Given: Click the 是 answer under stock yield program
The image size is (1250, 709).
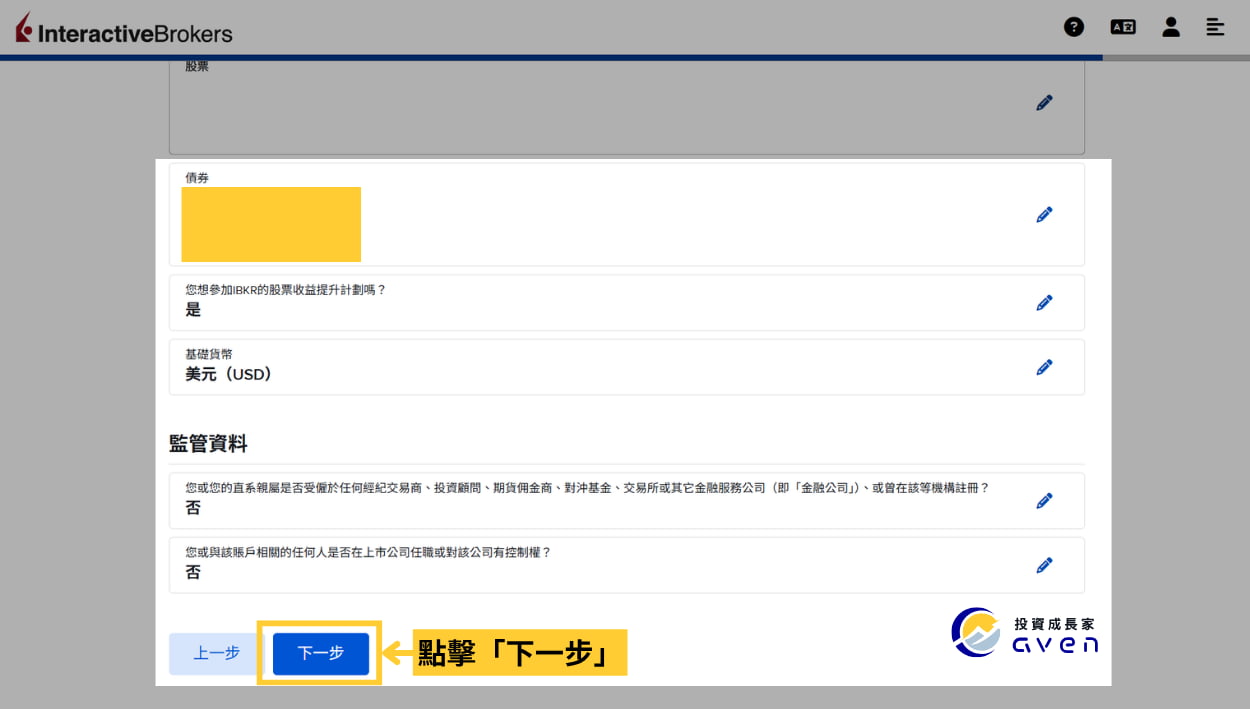Looking at the screenshot, I should (193, 310).
